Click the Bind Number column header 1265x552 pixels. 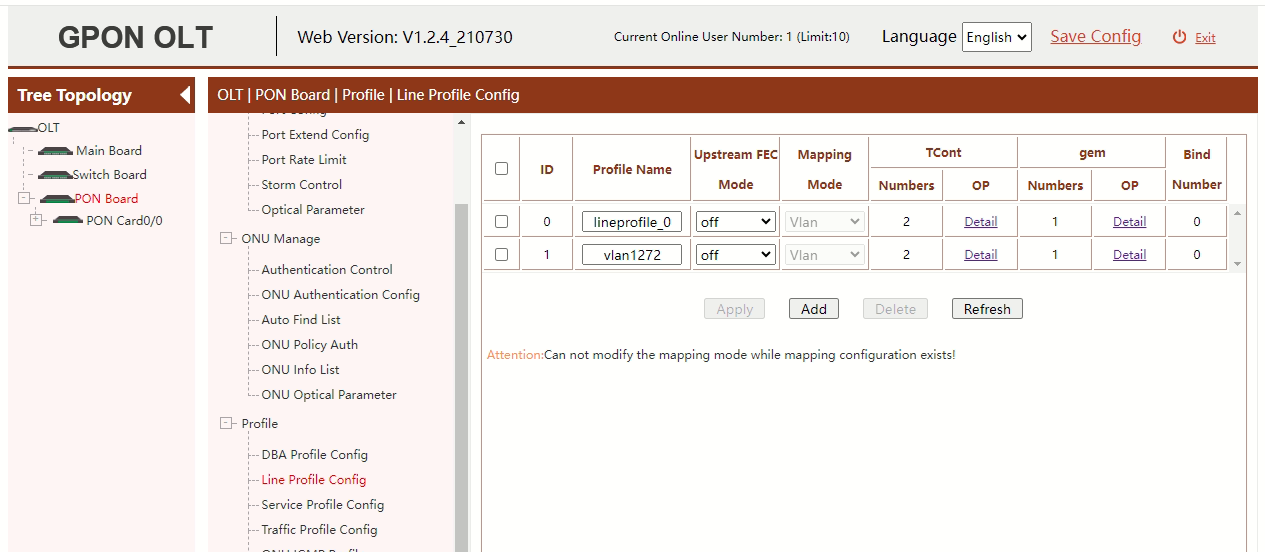1197,170
